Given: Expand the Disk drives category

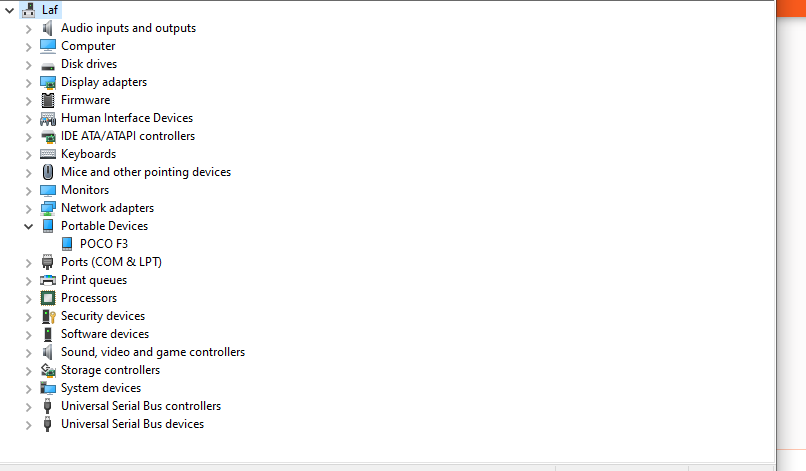Looking at the screenshot, I should point(28,64).
